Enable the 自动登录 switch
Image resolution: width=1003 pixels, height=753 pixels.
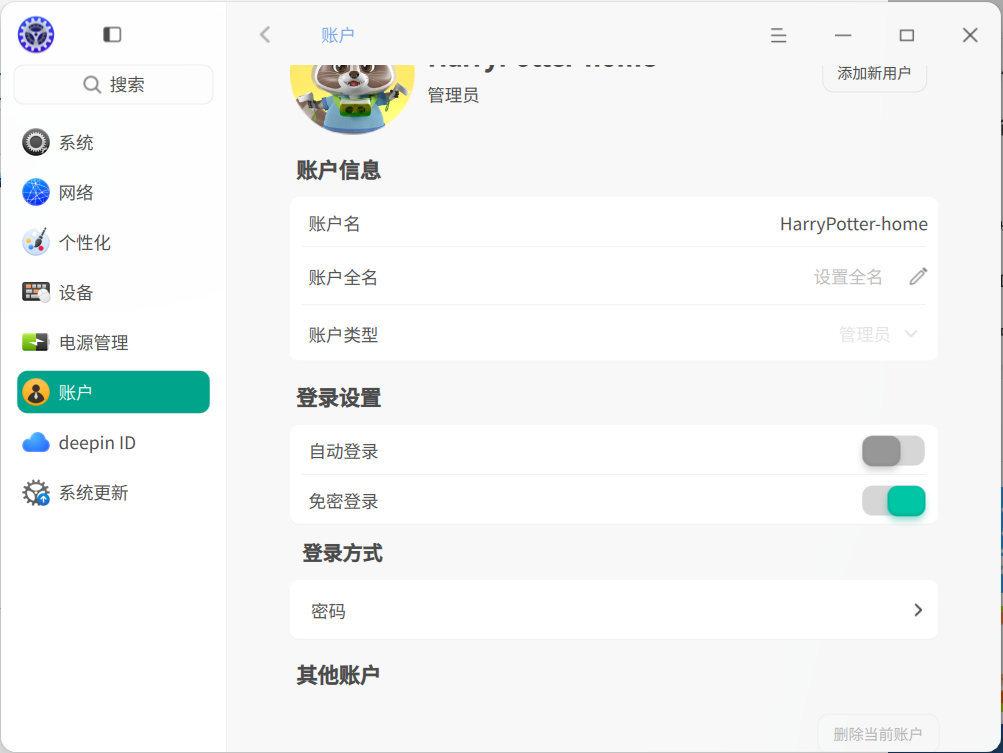(893, 451)
